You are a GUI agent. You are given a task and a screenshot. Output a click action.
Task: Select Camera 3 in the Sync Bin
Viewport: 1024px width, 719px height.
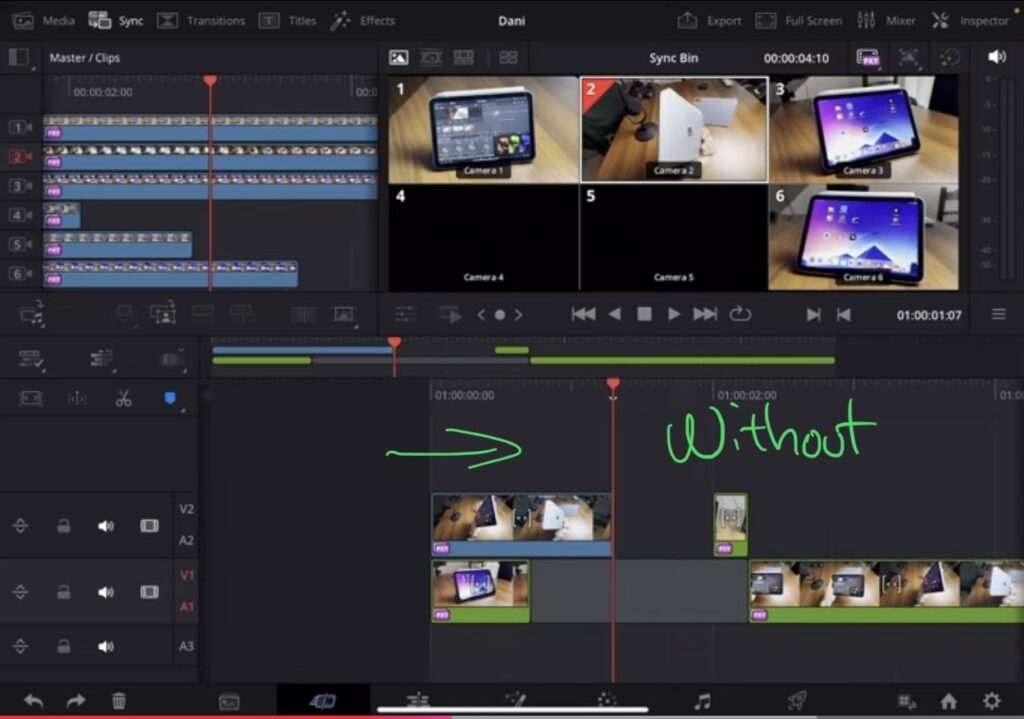(864, 130)
